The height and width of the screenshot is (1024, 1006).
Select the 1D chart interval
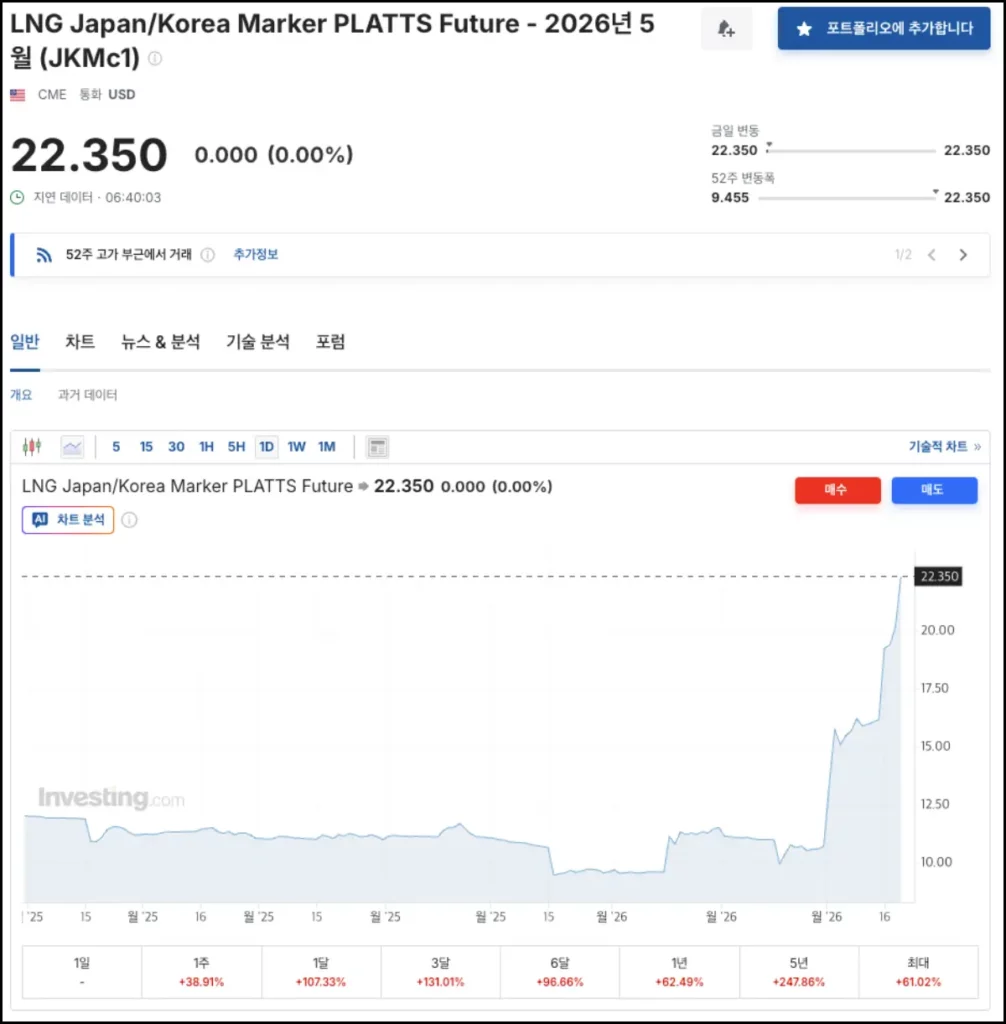[x=266, y=447]
